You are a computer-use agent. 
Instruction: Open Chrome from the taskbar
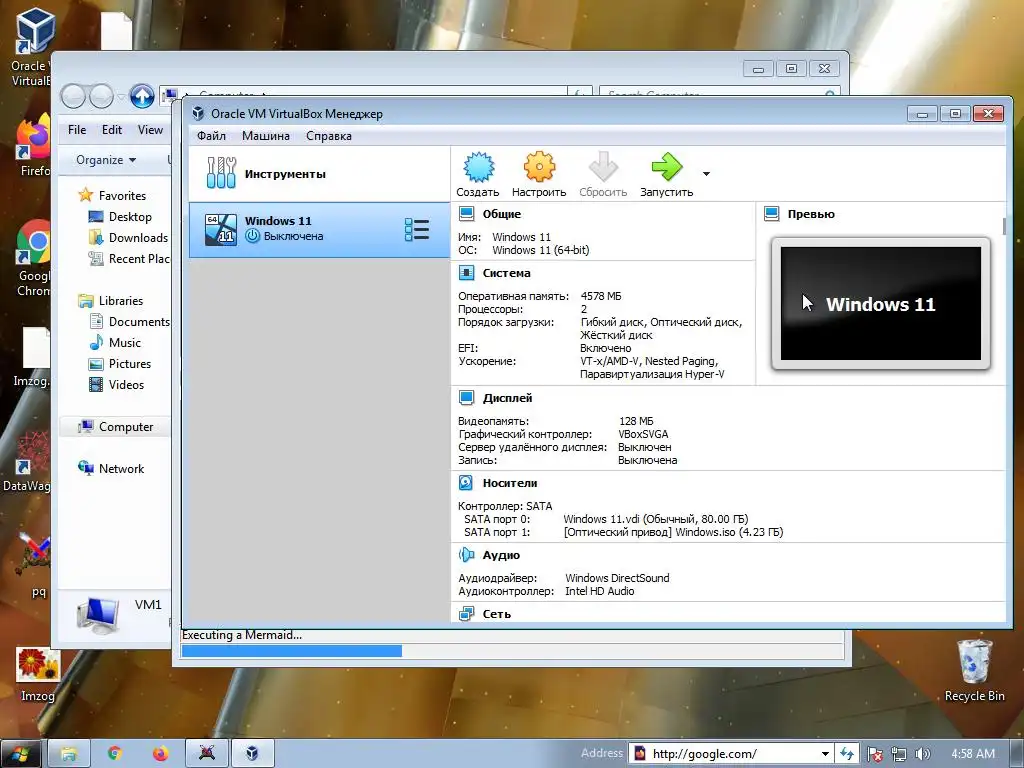(115, 754)
